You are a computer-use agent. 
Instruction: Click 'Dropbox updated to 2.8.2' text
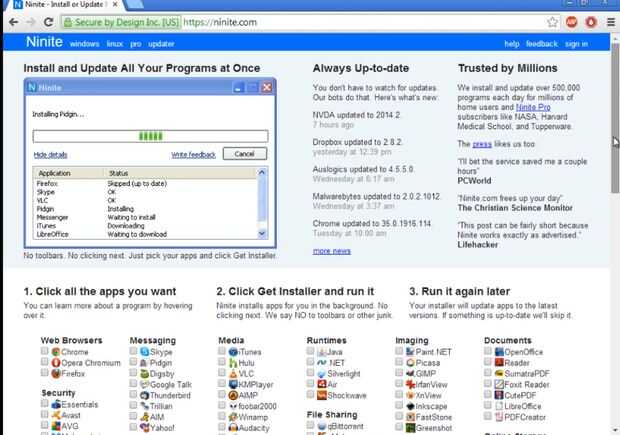(357, 142)
